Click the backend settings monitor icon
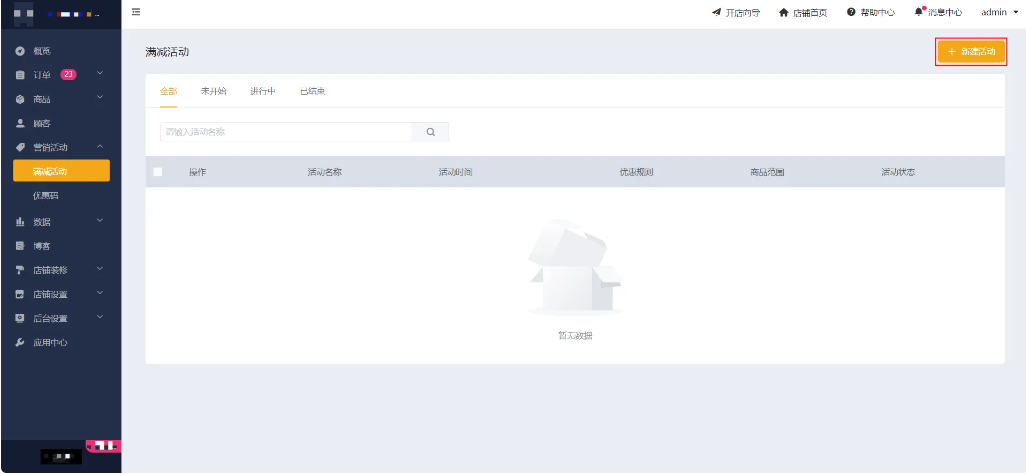Viewport: 1026px width, 474px height. (x=20, y=319)
